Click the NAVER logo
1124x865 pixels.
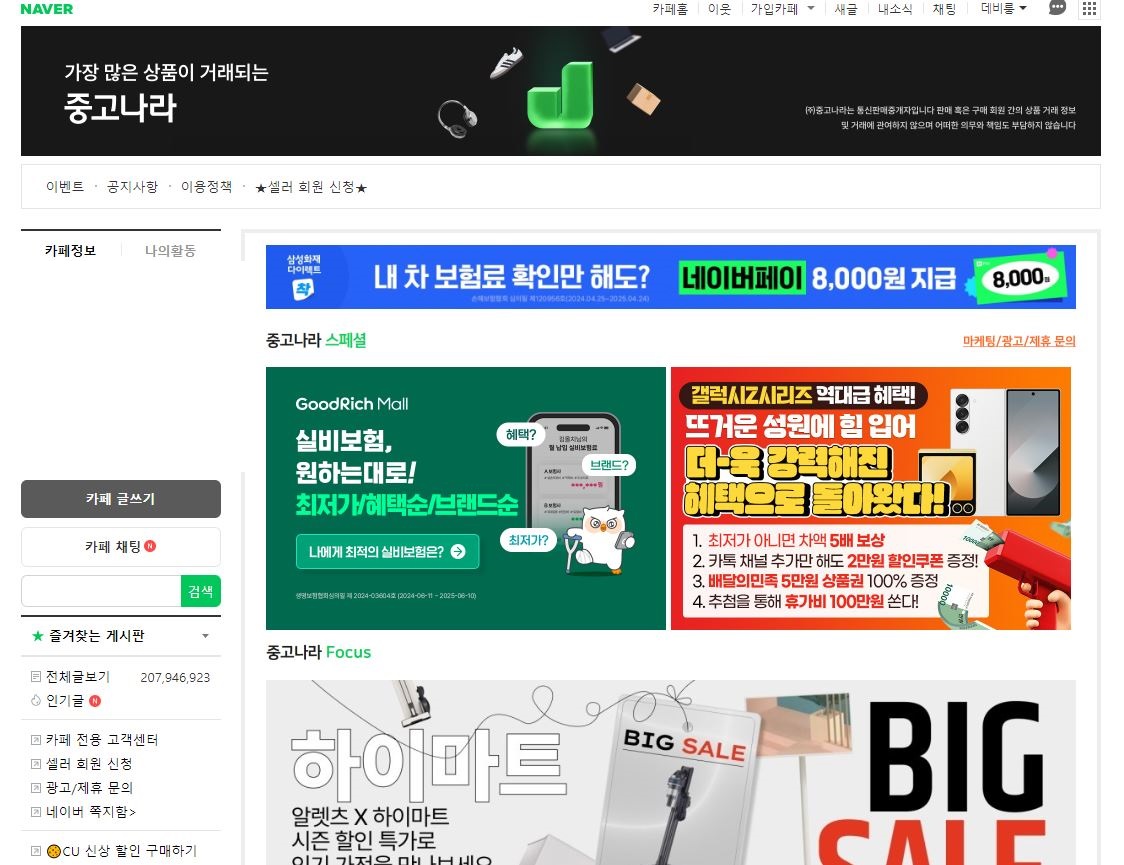pos(47,9)
